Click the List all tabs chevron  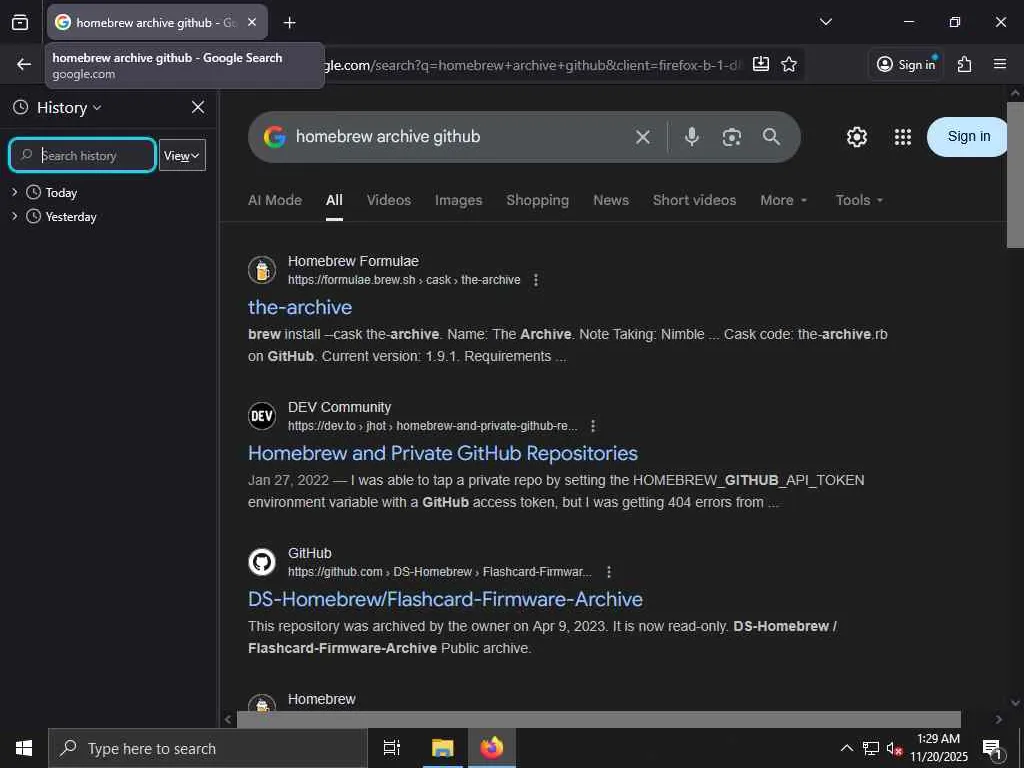(x=825, y=22)
